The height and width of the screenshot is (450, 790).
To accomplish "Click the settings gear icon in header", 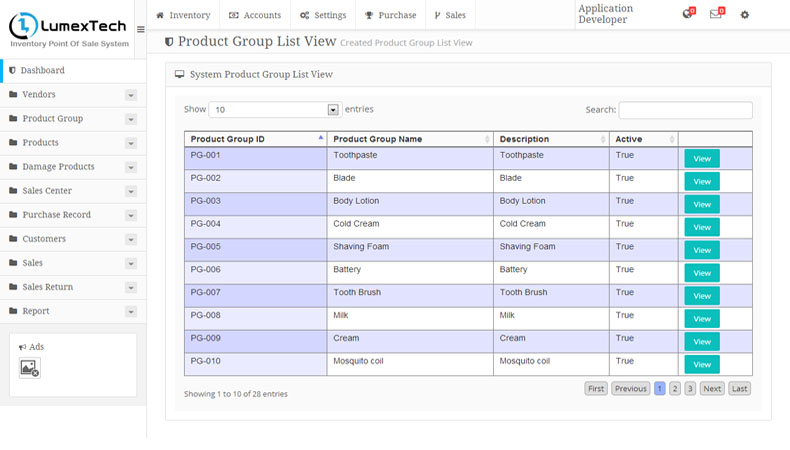I will point(744,15).
